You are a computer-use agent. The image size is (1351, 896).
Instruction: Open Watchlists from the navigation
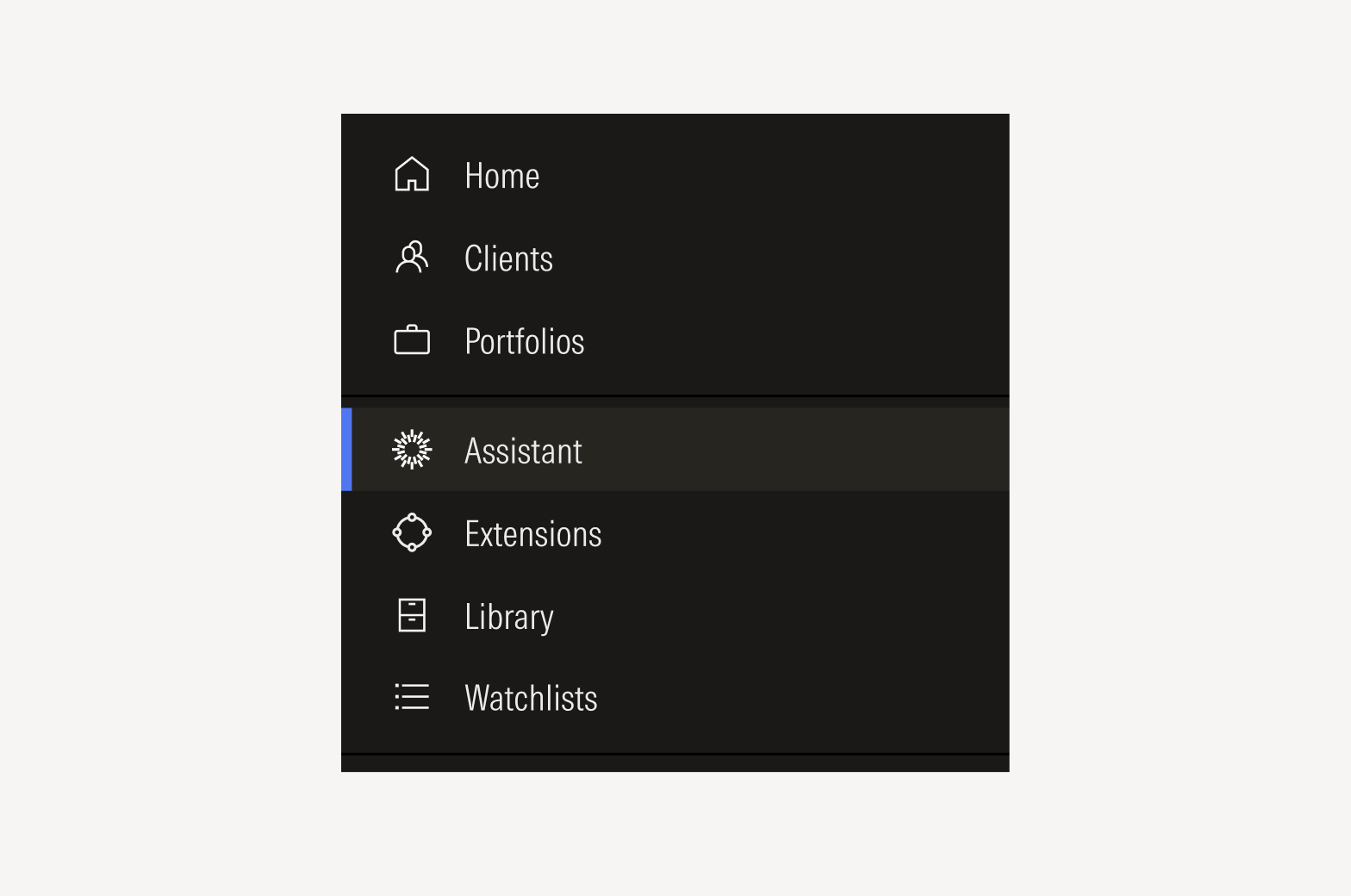point(531,698)
